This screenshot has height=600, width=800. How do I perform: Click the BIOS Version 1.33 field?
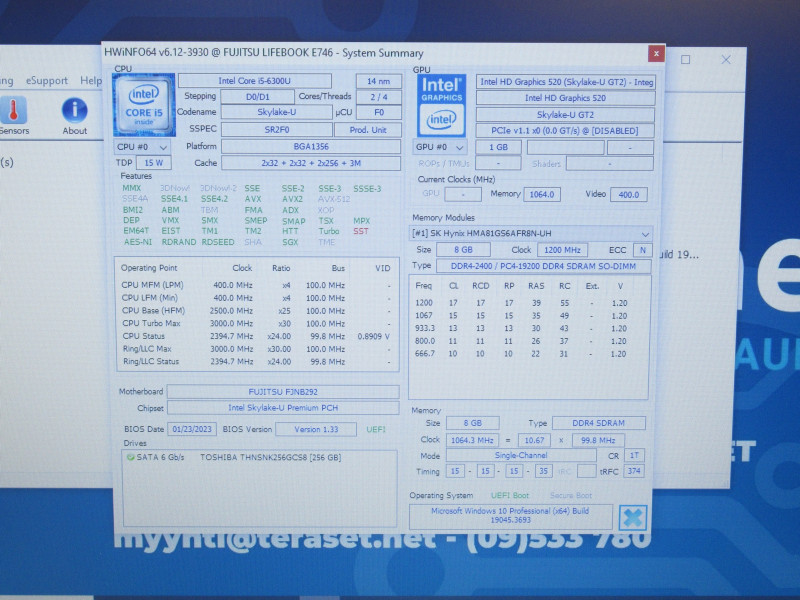click(x=316, y=430)
